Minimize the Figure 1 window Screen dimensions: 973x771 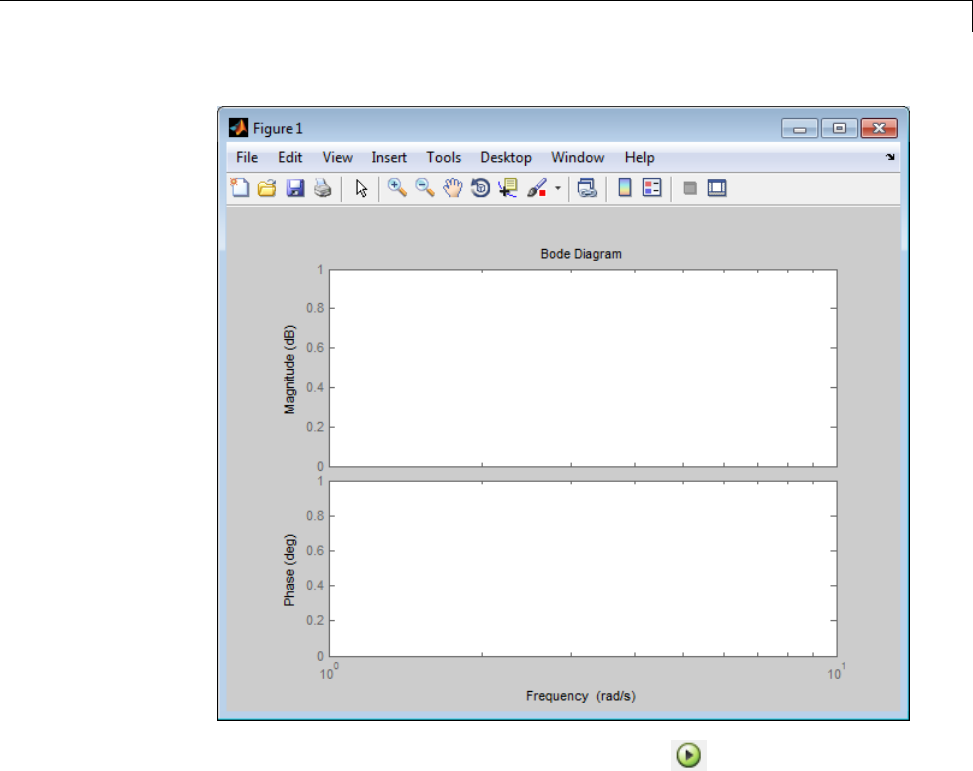point(800,128)
